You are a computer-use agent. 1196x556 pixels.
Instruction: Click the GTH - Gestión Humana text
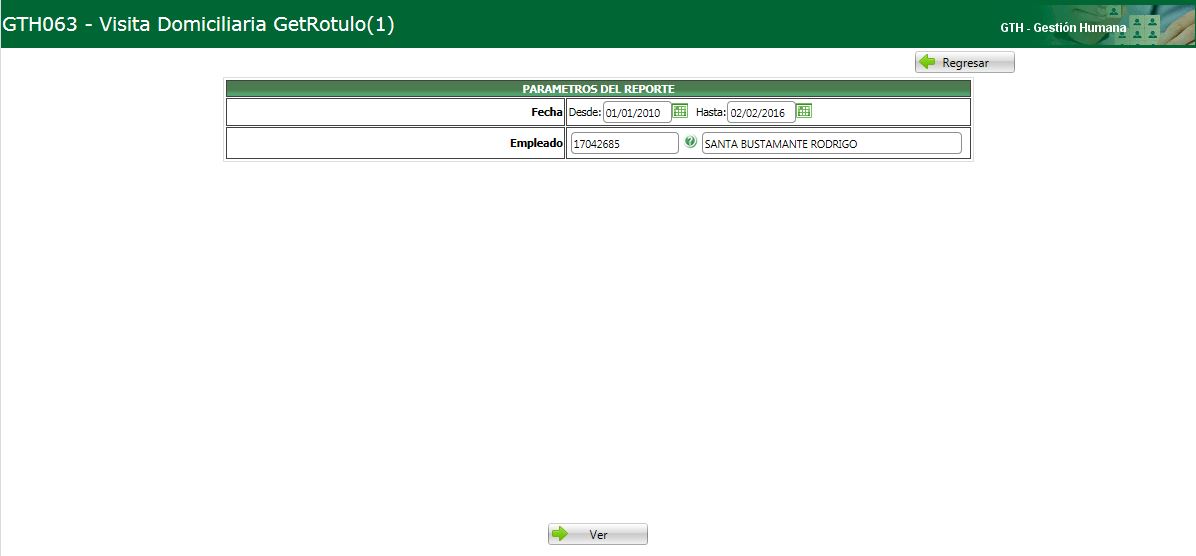(x=1063, y=27)
